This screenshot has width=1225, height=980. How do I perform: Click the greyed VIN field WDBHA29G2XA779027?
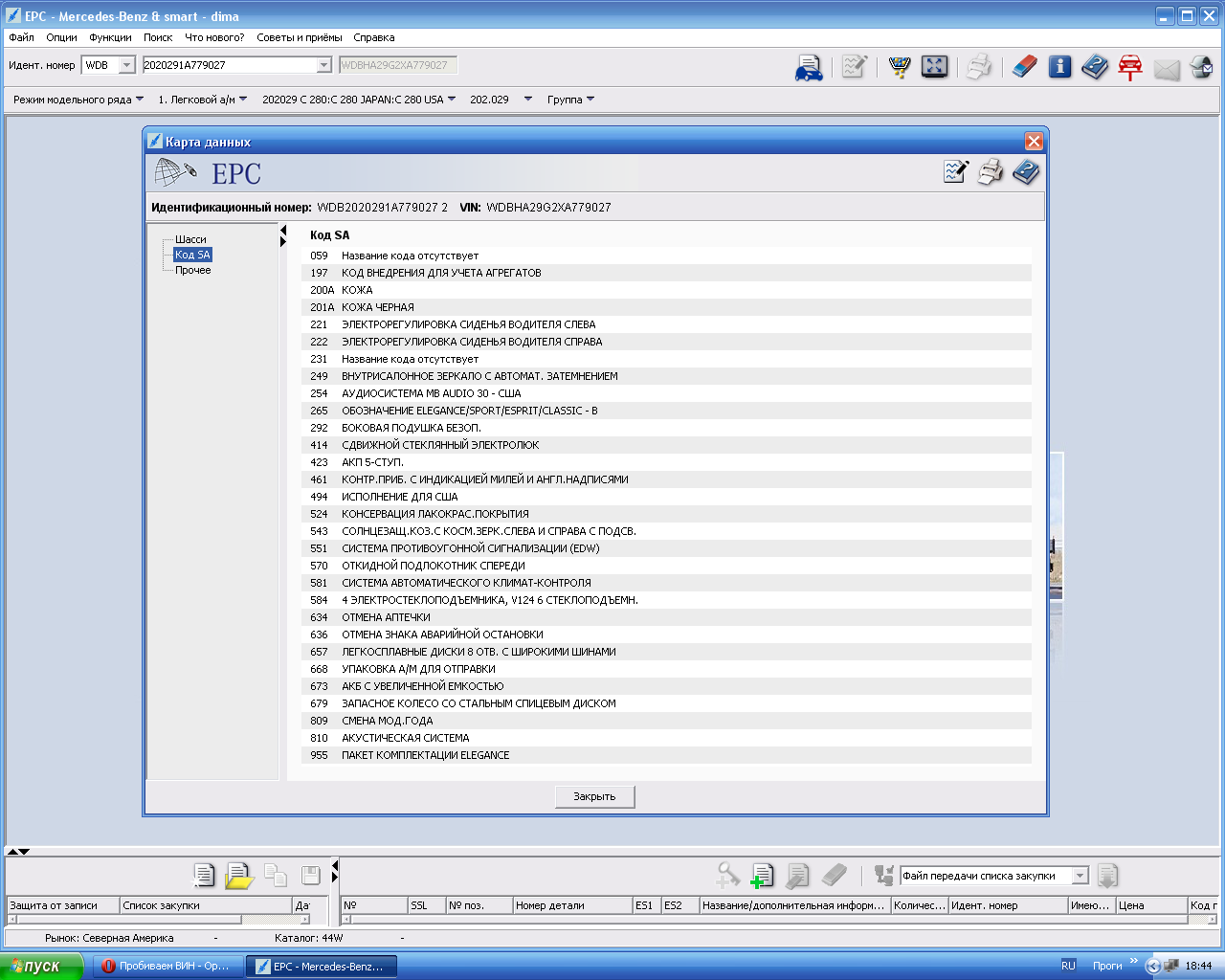[x=398, y=65]
